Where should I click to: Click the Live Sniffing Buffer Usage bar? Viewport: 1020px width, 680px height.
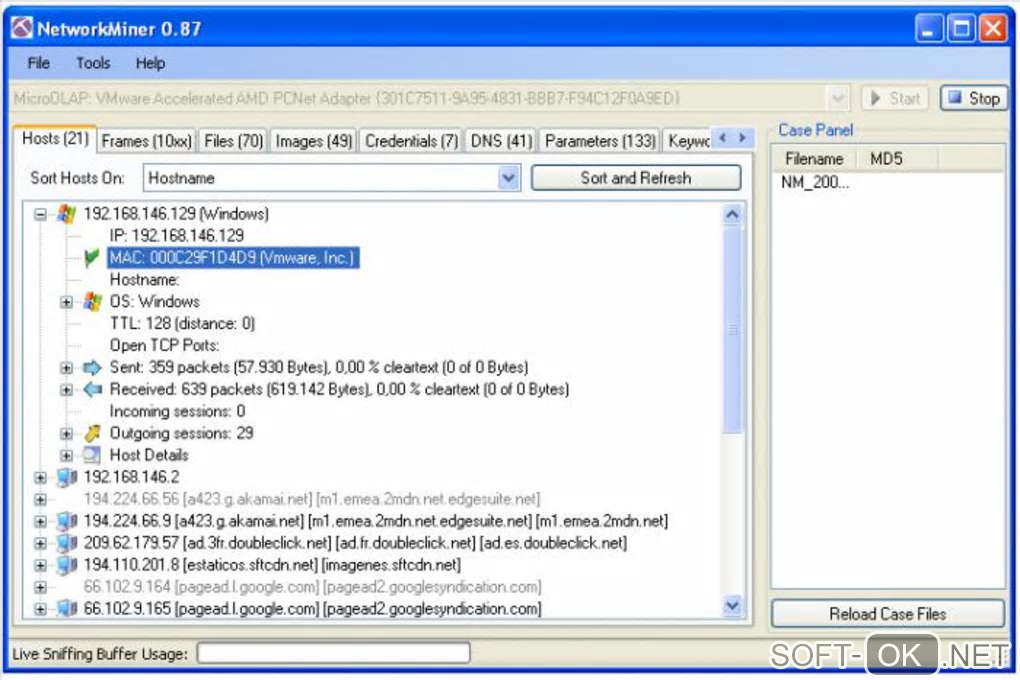(x=333, y=653)
